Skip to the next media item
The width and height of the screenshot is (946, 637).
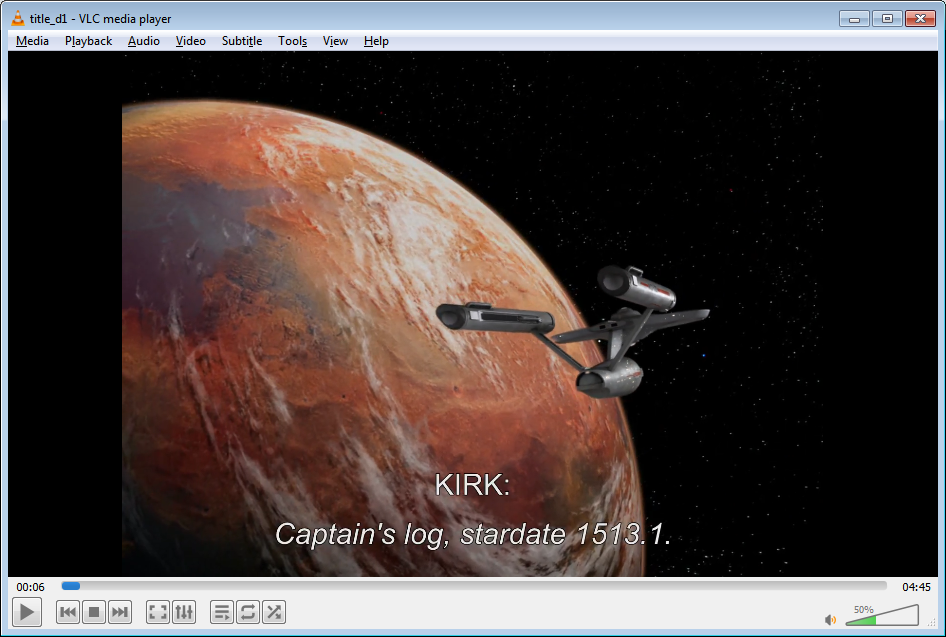[x=119, y=612]
